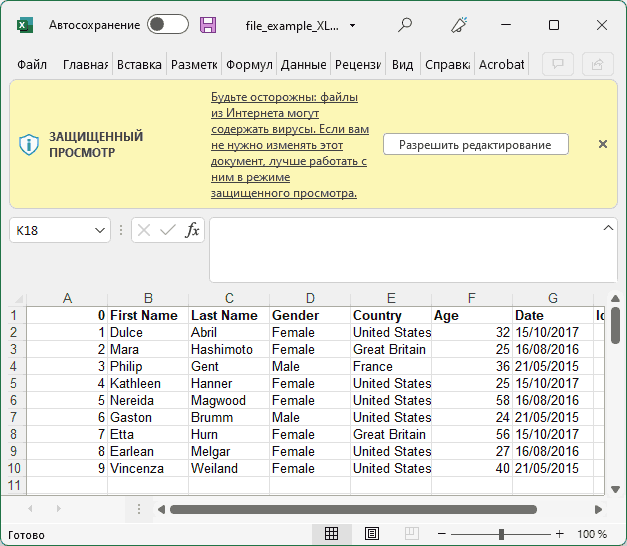Select column G header

553,298
